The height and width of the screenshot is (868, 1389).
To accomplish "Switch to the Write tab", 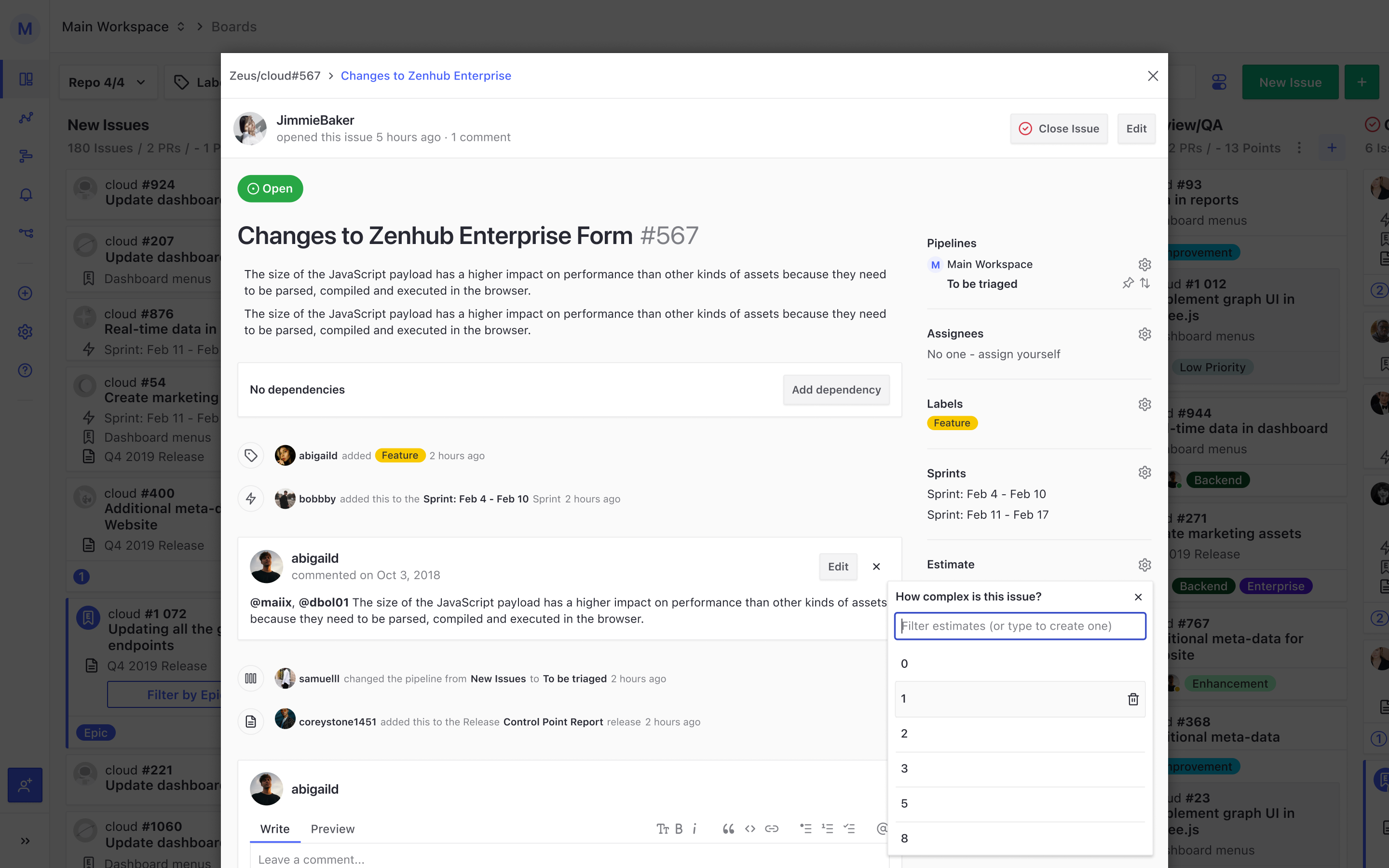I will 274,828.
